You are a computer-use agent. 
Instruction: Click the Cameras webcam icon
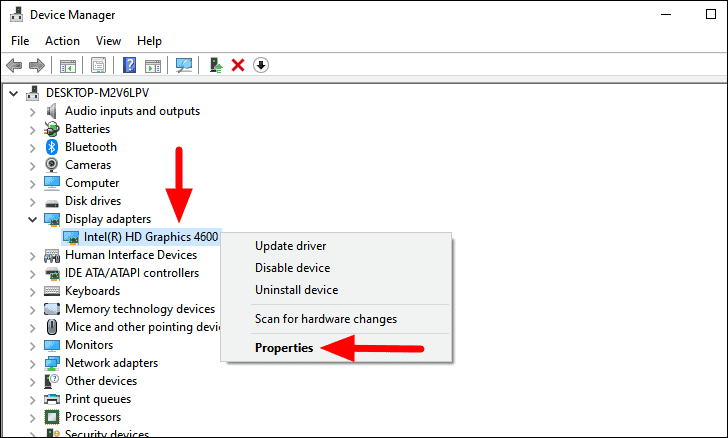pyautogui.click(x=52, y=165)
